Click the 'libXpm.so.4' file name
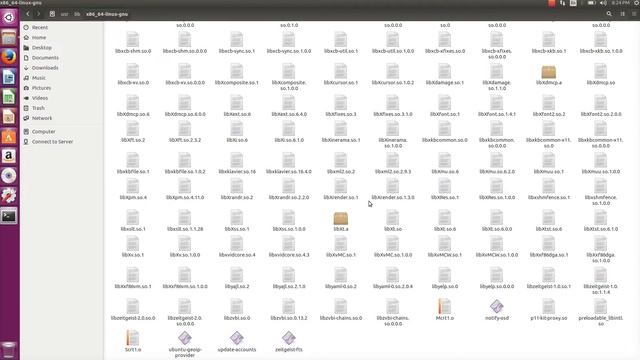 coord(133,198)
